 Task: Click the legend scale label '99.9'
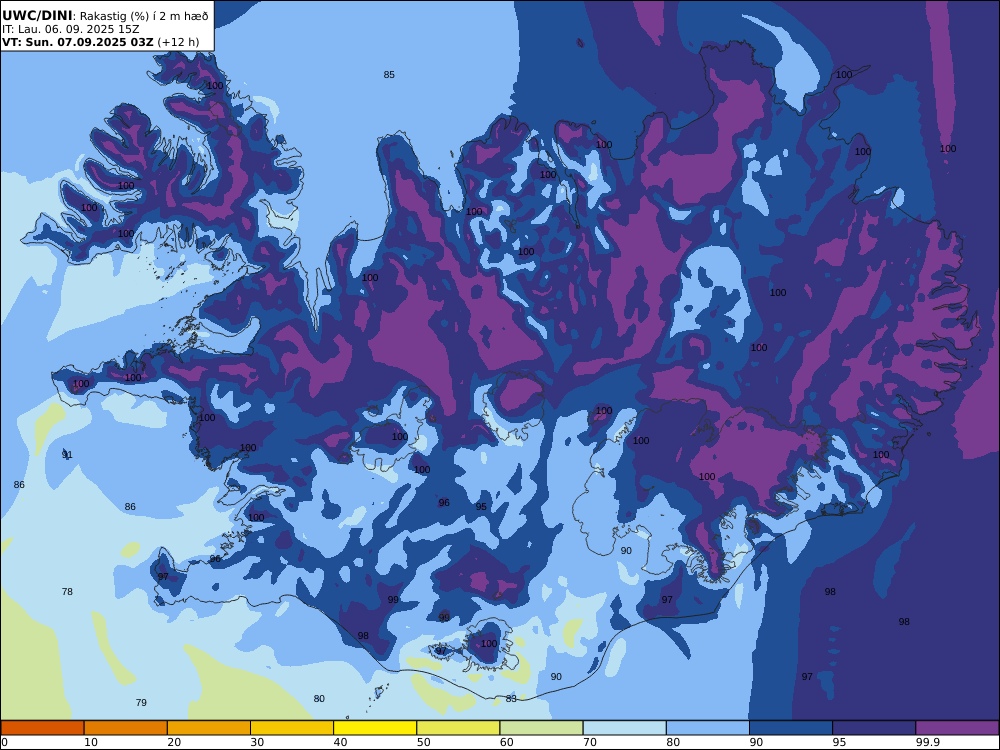point(927,742)
